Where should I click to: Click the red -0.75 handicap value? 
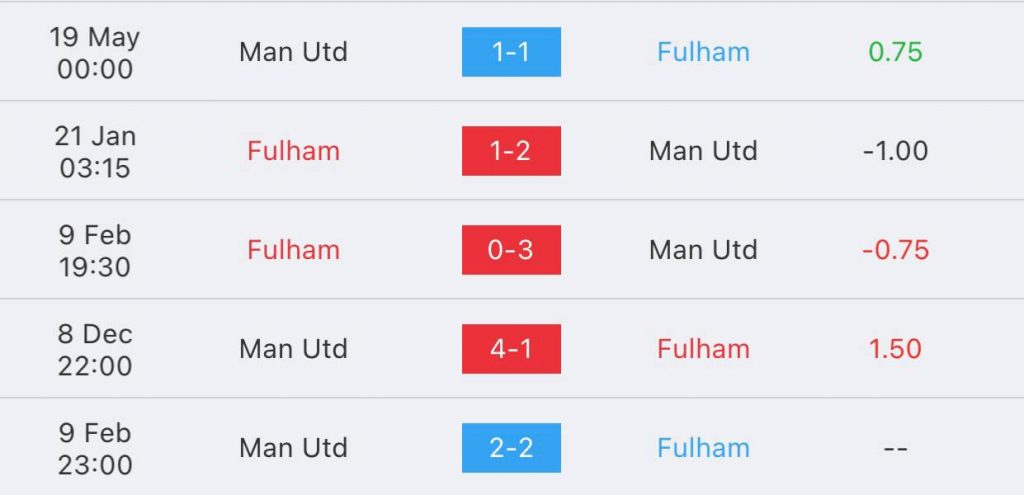point(895,250)
